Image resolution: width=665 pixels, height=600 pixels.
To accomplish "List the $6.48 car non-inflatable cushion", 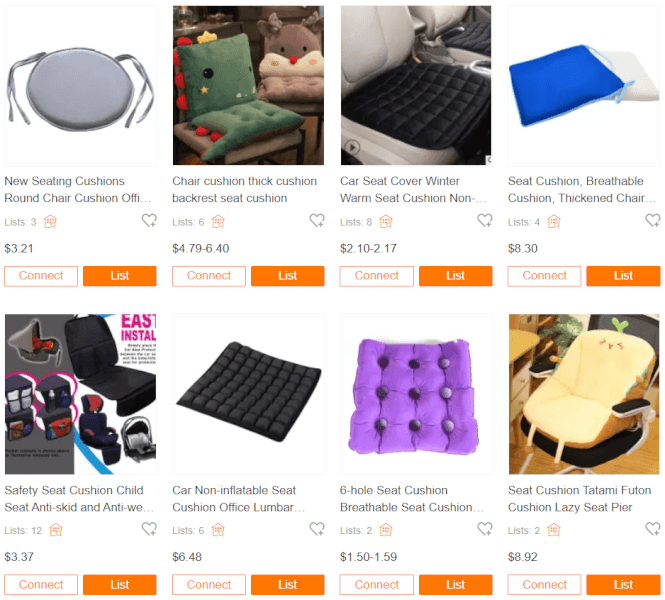I will tap(288, 585).
